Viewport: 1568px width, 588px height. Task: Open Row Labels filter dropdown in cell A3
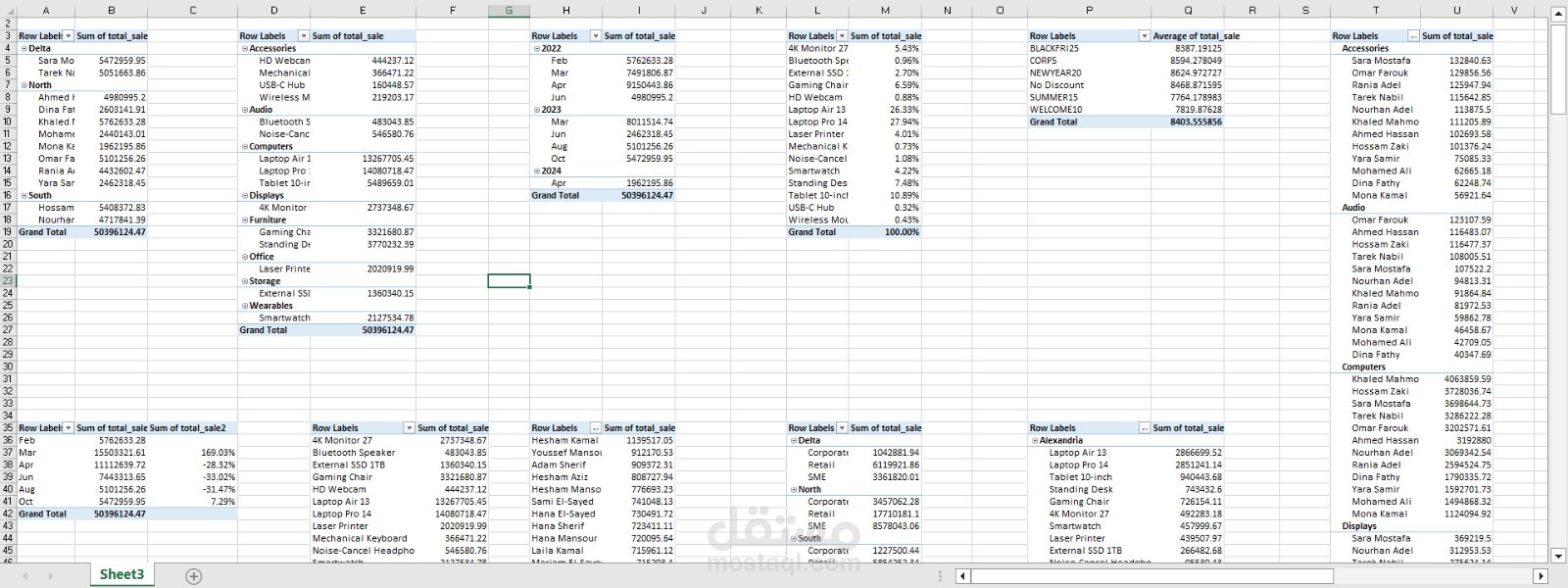pyautogui.click(x=69, y=36)
